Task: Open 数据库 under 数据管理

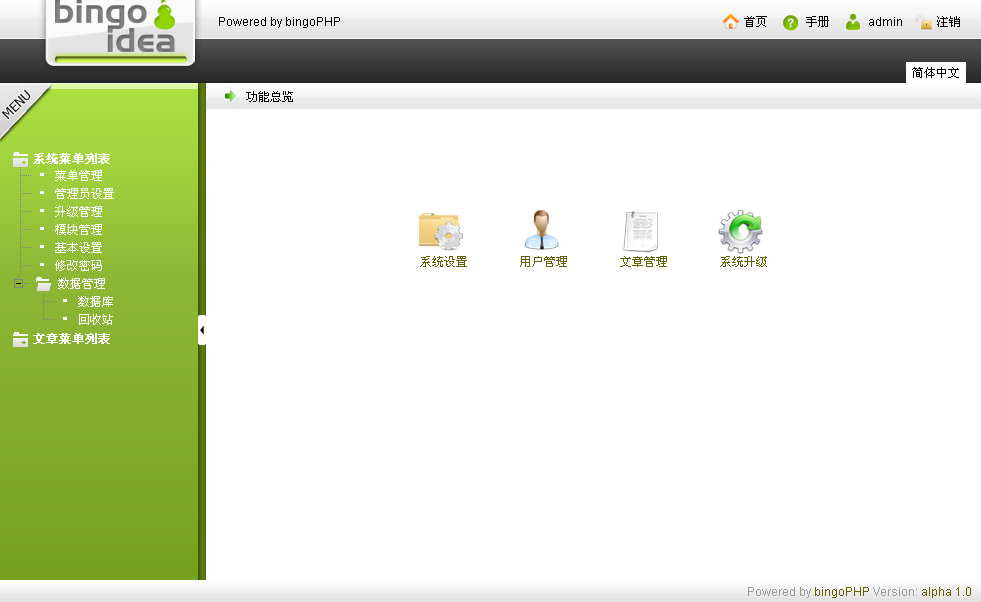Action: click(x=96, y=301)
